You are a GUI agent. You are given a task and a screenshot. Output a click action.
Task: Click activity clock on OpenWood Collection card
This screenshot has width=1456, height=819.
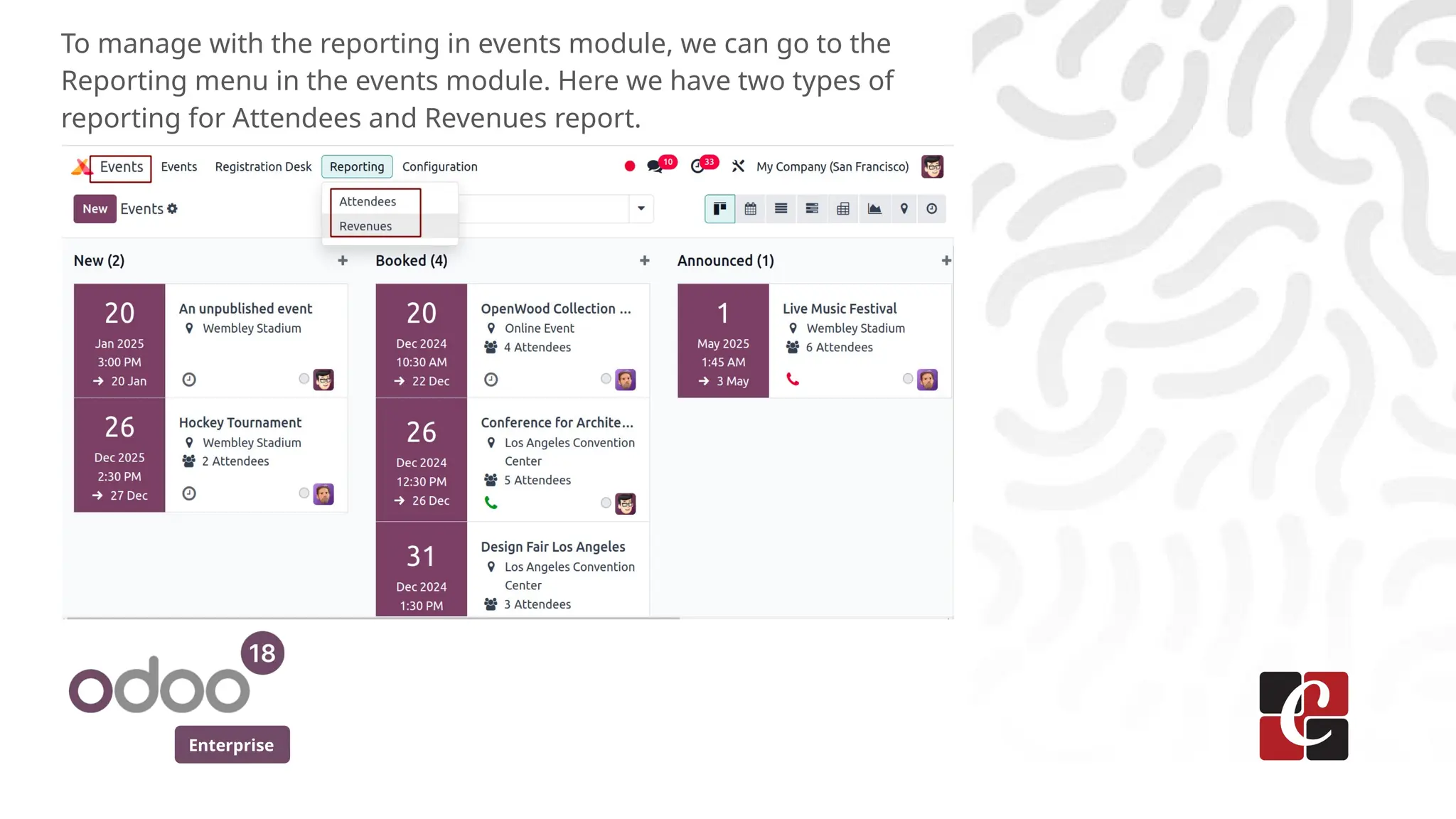491,380
